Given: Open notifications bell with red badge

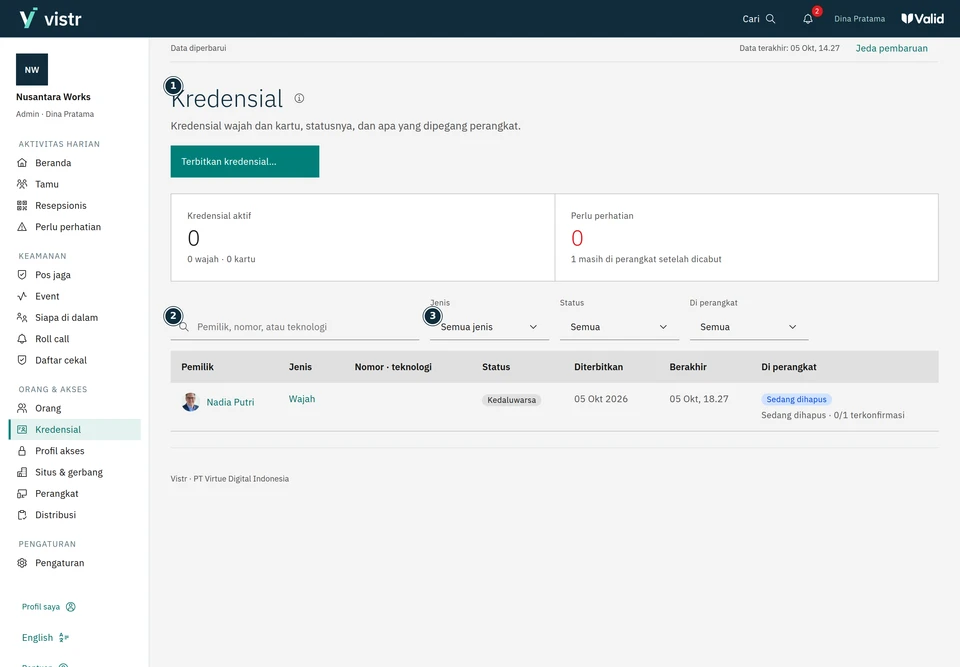Looking at the screenshot, I should point(808,19).
